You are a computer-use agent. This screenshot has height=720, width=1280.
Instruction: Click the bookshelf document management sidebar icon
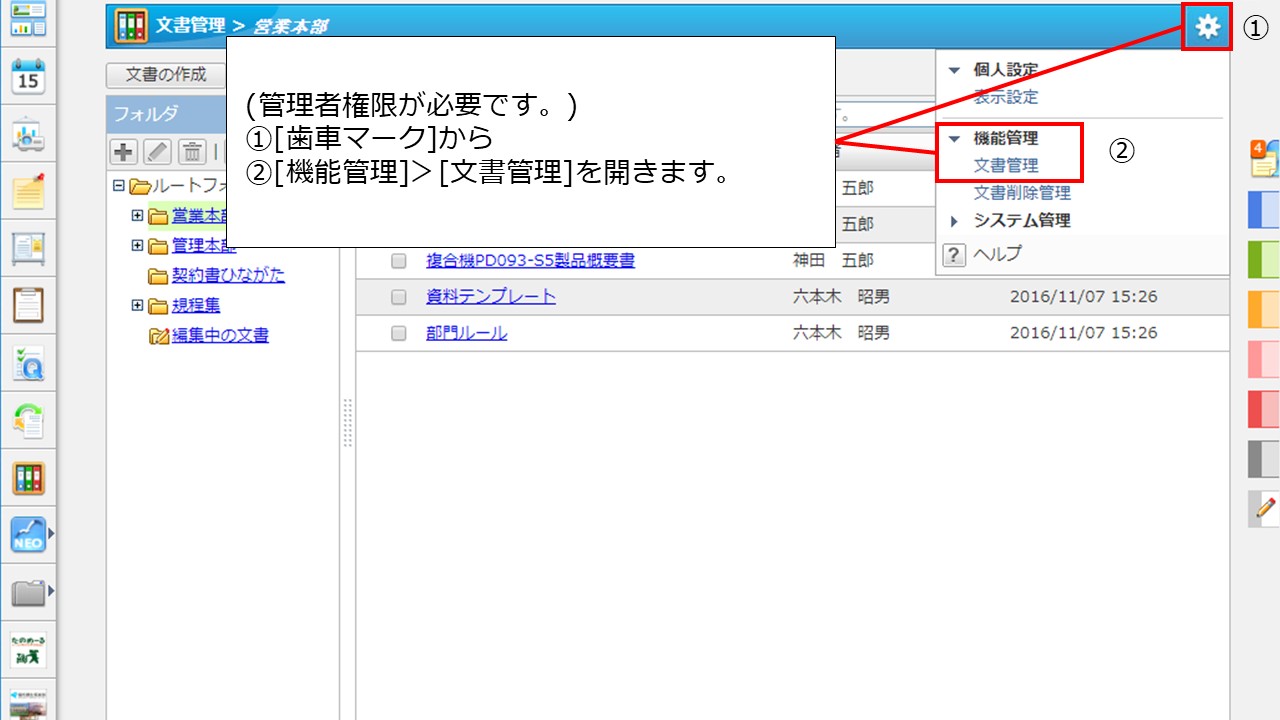pyautogui.click(x=28, y=478)
